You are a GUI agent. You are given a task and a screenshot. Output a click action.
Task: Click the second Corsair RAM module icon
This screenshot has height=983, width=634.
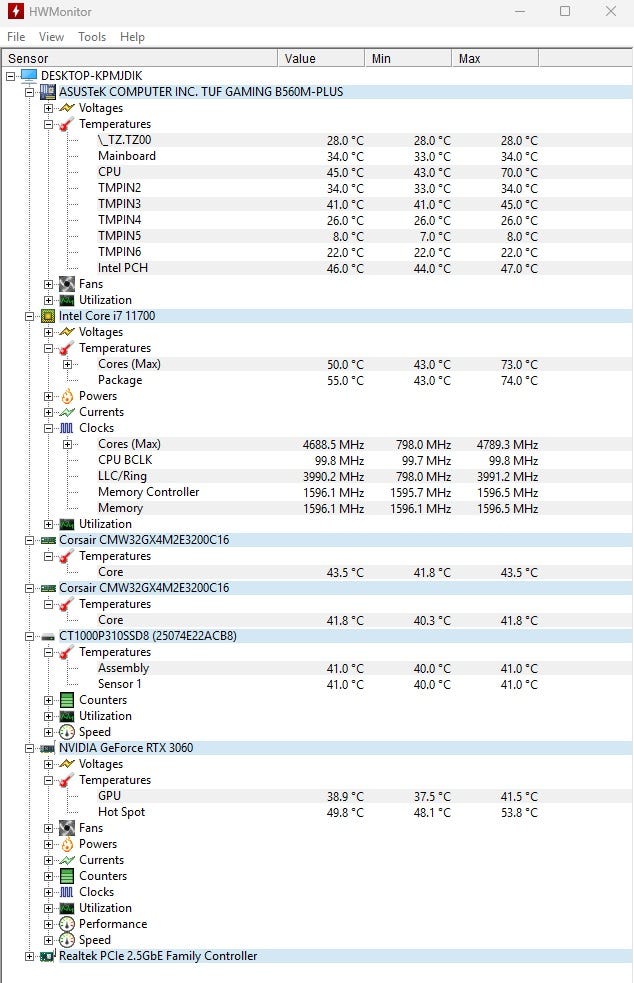[48, 588]
